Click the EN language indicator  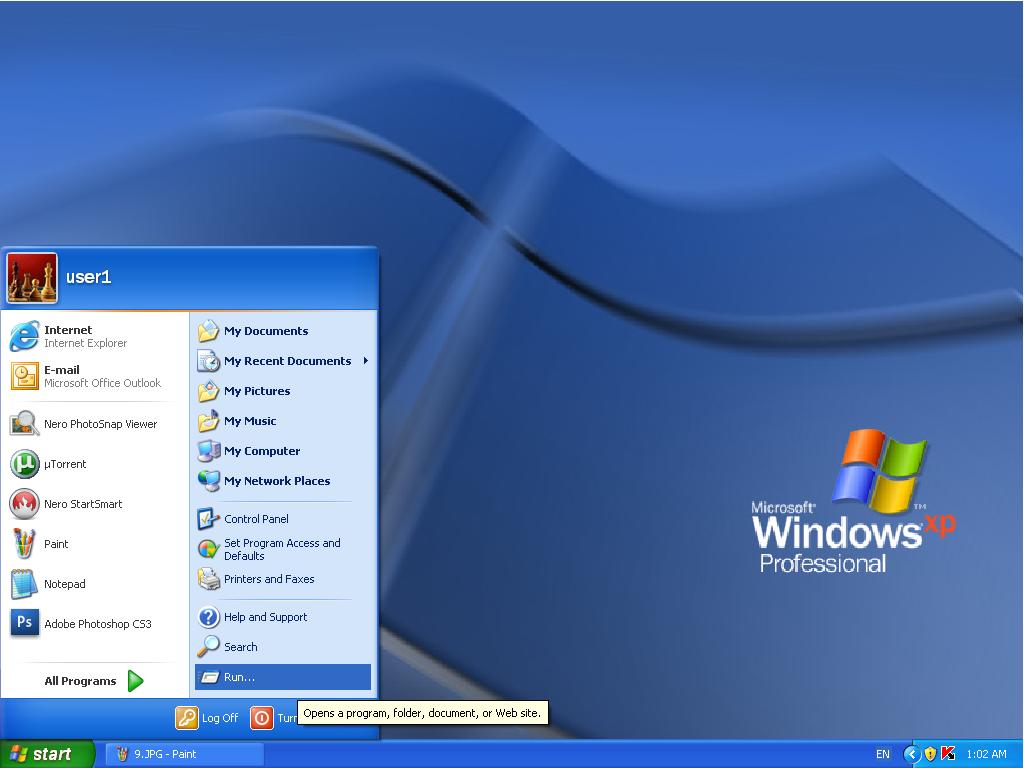tap(883, 754)
